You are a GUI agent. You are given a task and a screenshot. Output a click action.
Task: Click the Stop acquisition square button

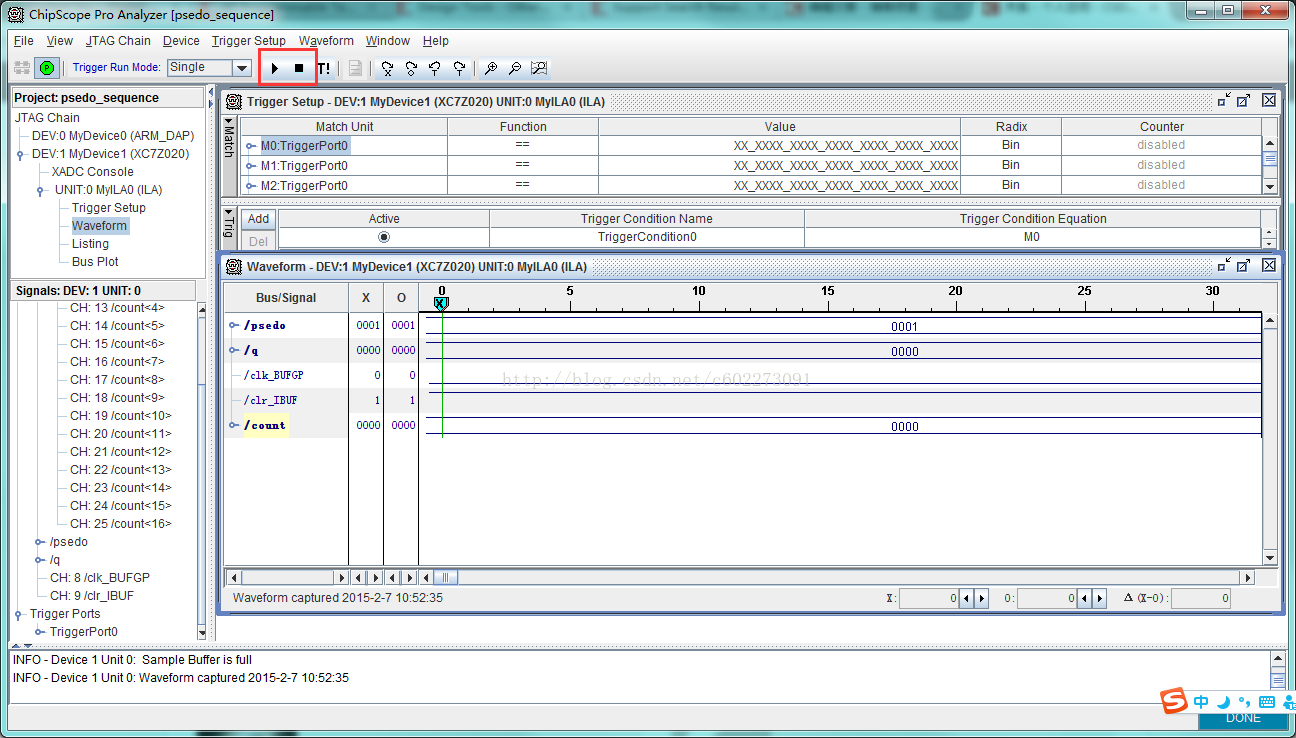(299, 69)
